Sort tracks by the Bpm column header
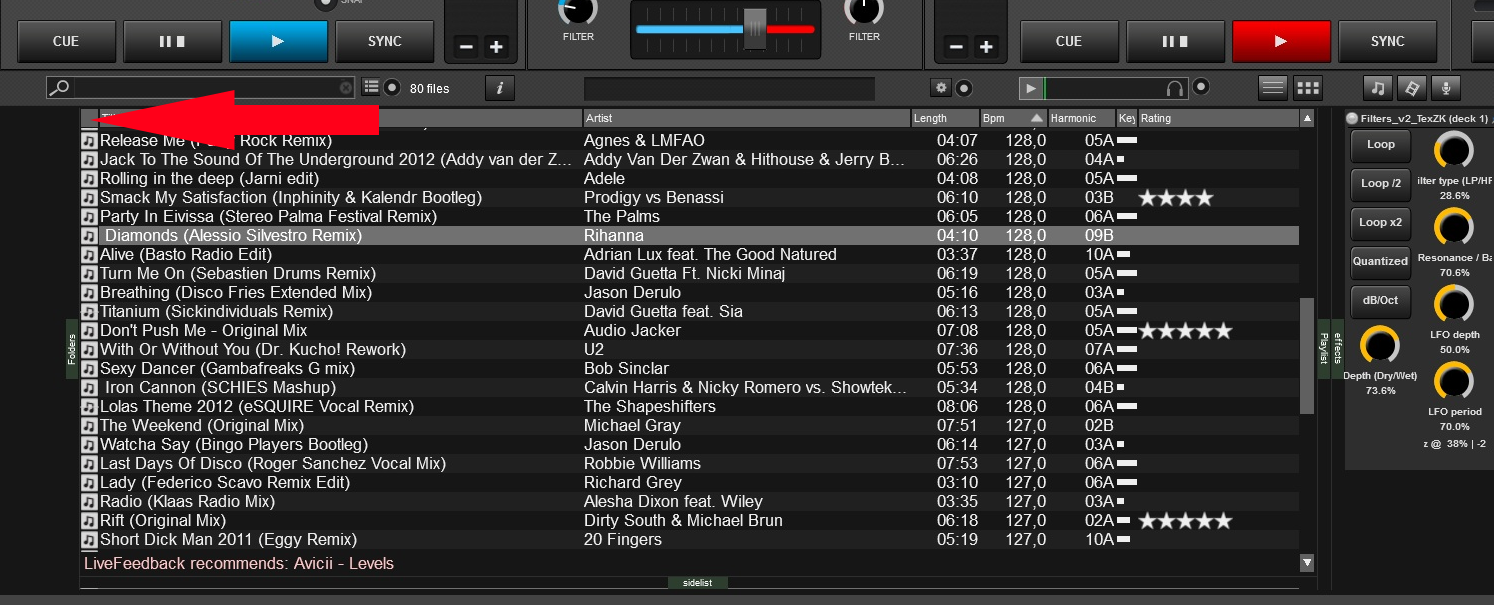The width and height of the screenshot is (1494, 605). click(1012, 118)
